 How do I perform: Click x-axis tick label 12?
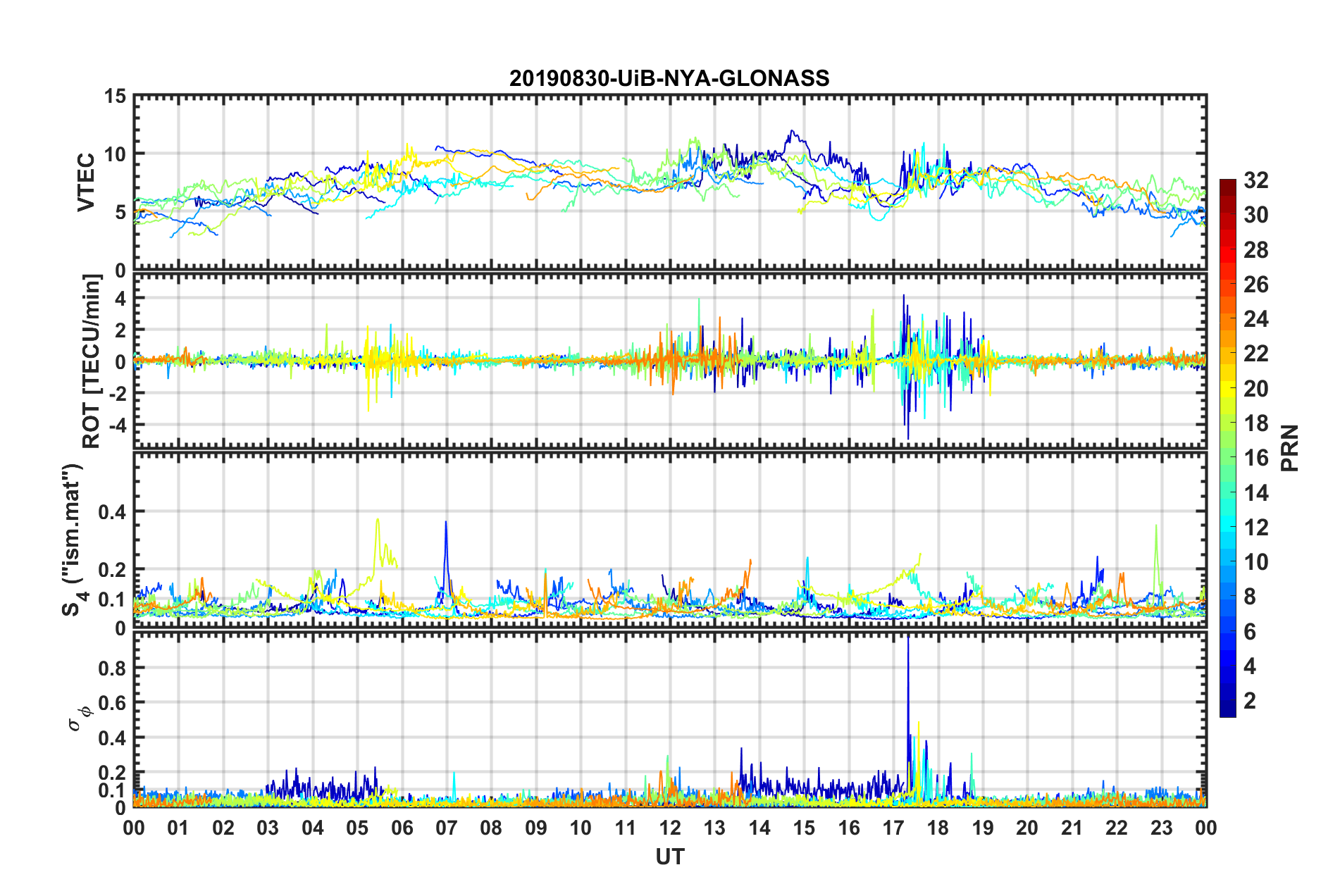670,828
